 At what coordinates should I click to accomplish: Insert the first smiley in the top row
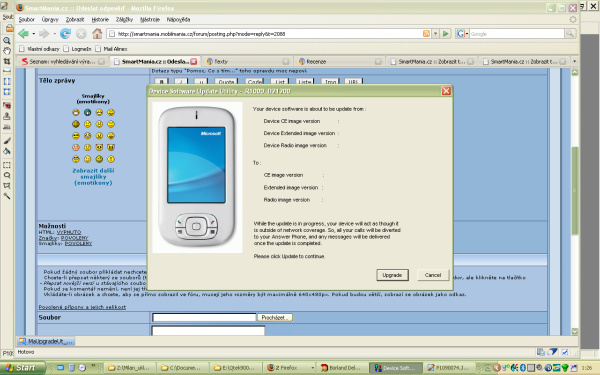tap(76, 112)
